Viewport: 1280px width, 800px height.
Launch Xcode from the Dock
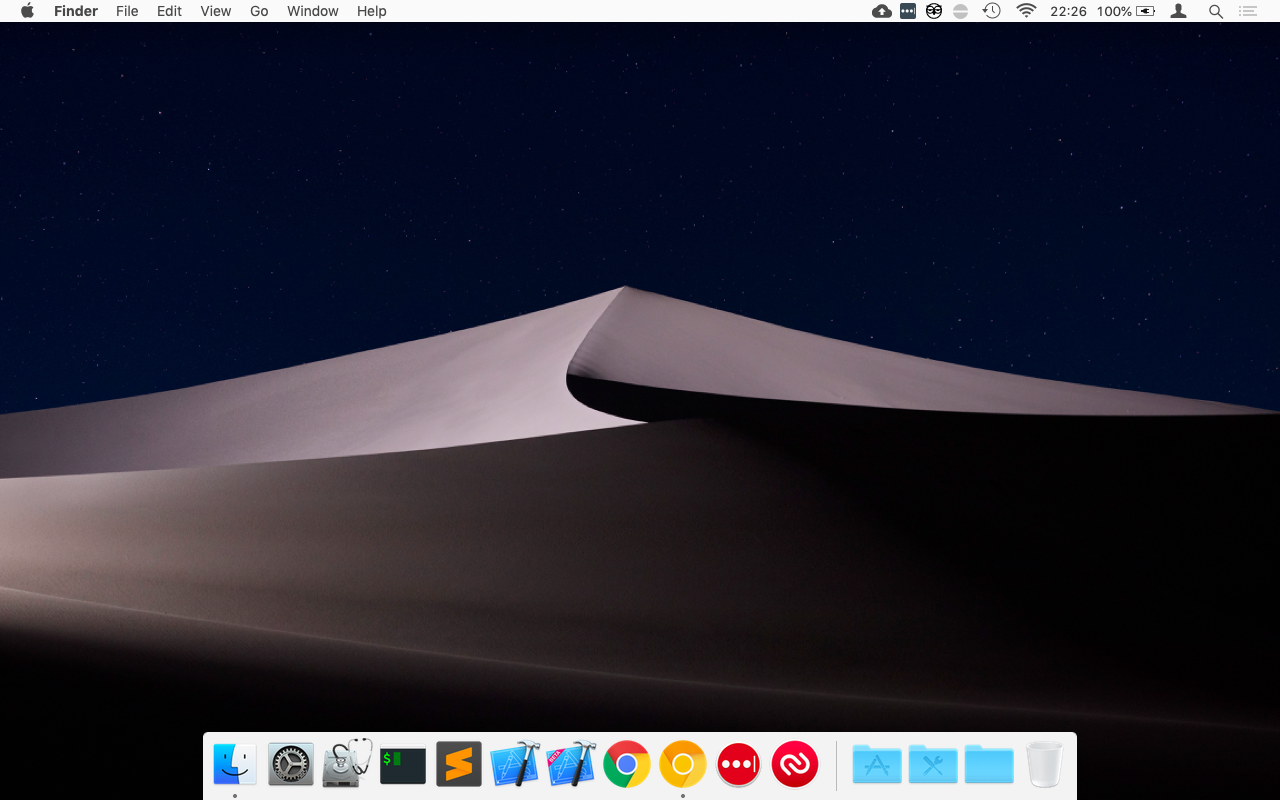click(515, 765)
